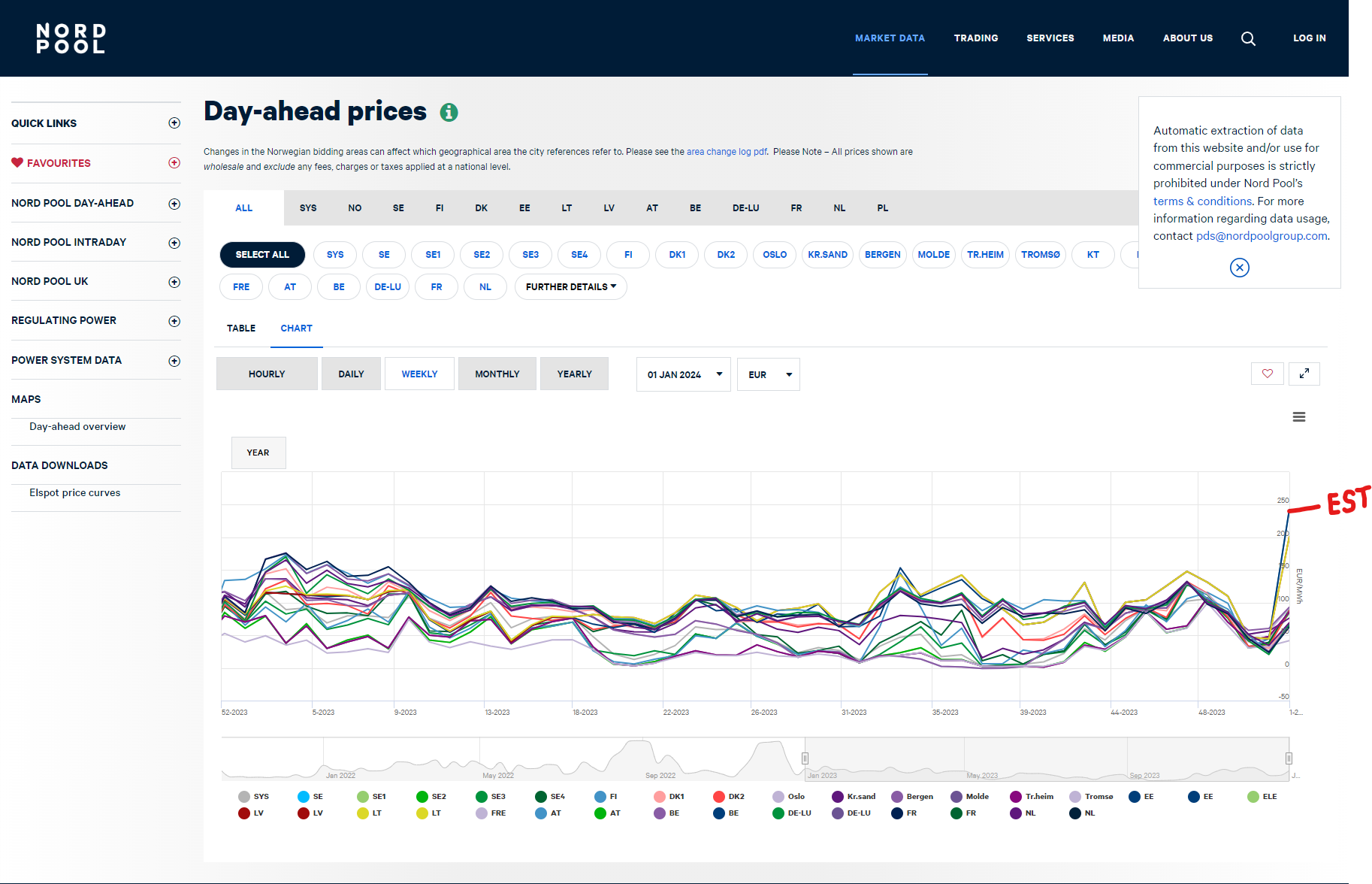Screen dimensions: 1372x884
Task: Expand Quick Links plus icon
Action: (x=174, y=123)
